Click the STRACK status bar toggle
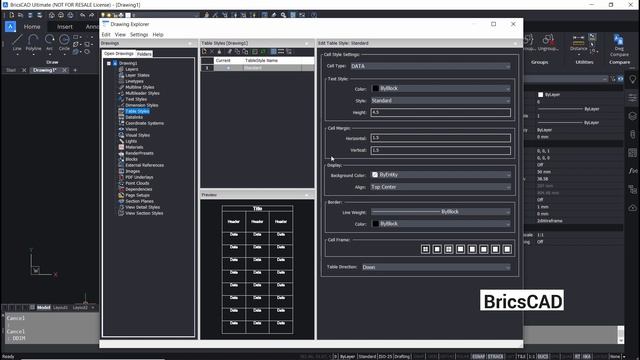Screen dimensions: 640x360 [496, 356]
